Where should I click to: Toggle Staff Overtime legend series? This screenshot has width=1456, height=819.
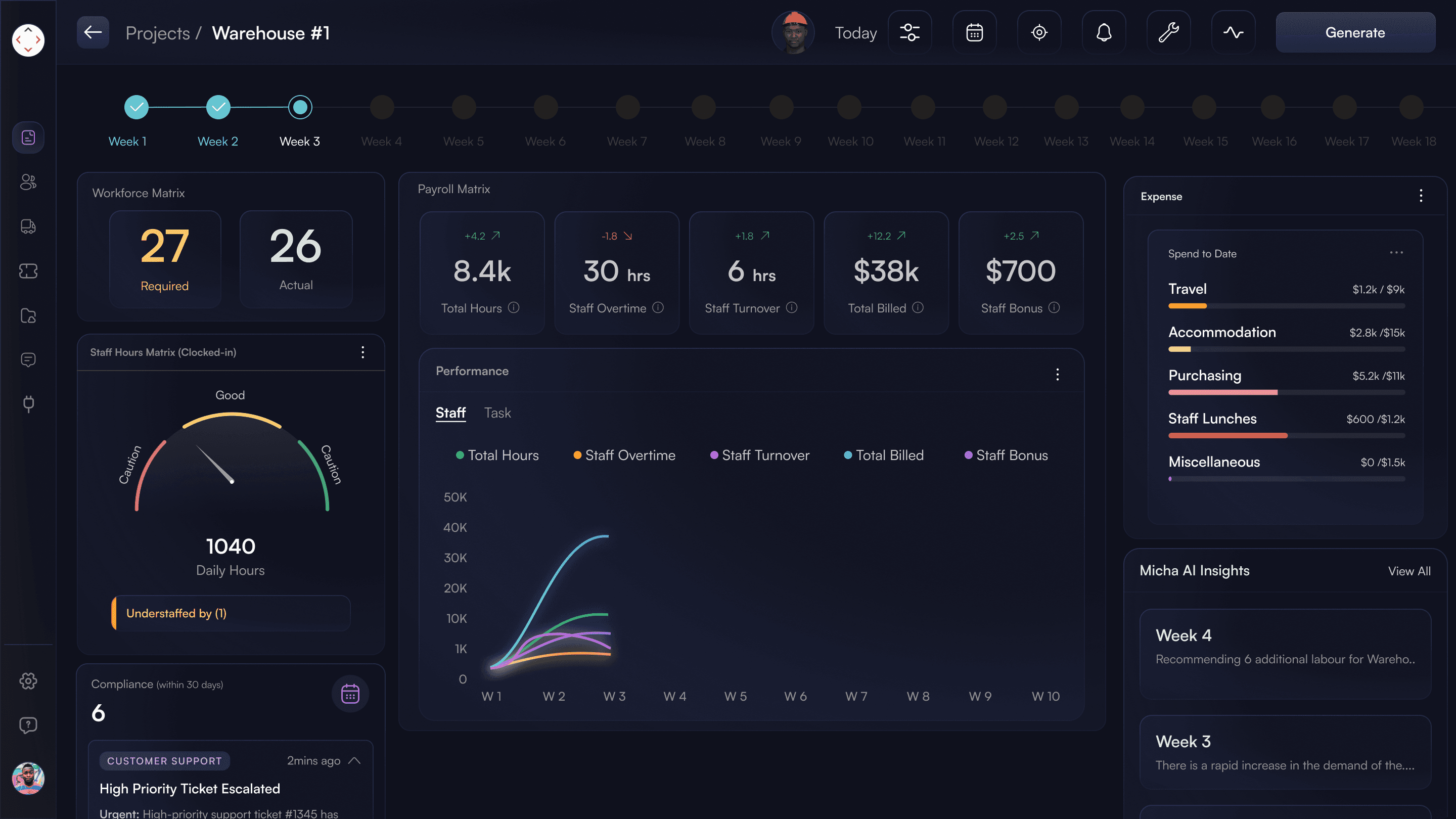point(624,455)
